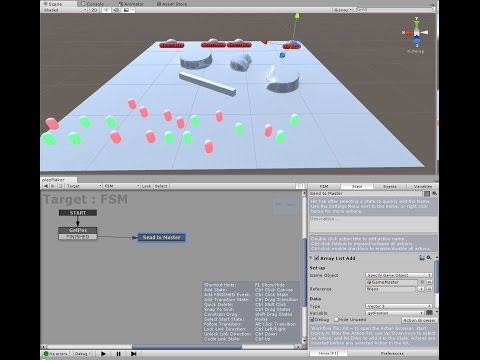
Task: Toggle scene lighting icon
Action: coord(106,10)
